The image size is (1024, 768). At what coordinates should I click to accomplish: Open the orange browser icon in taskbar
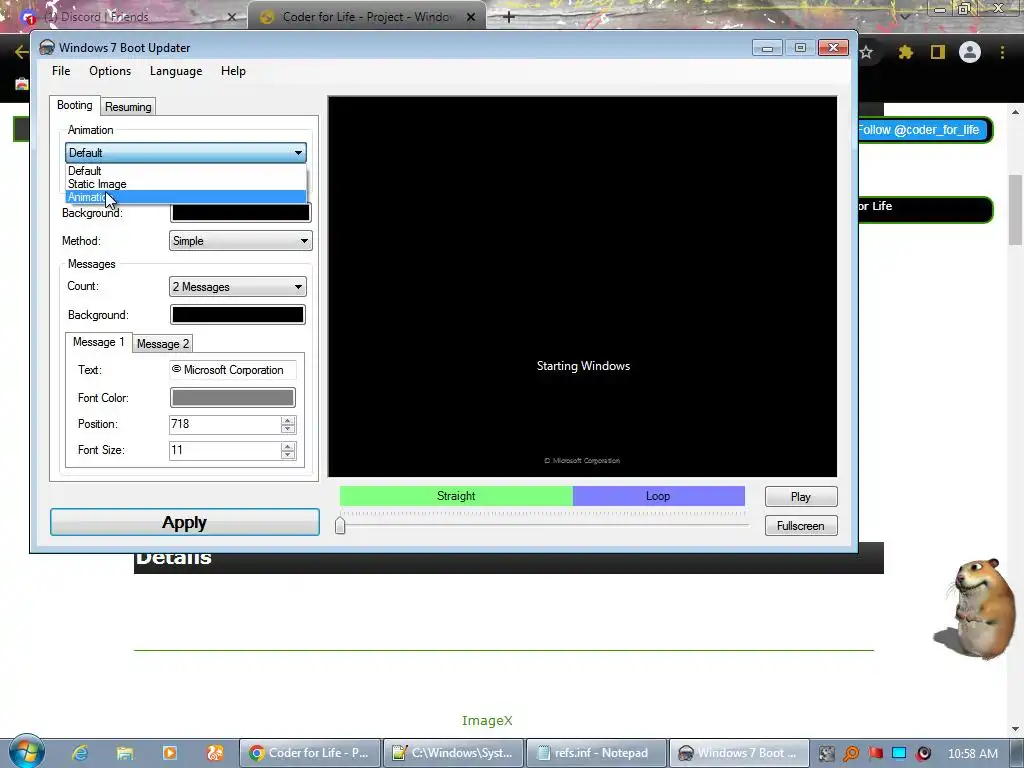click(215, 753)
